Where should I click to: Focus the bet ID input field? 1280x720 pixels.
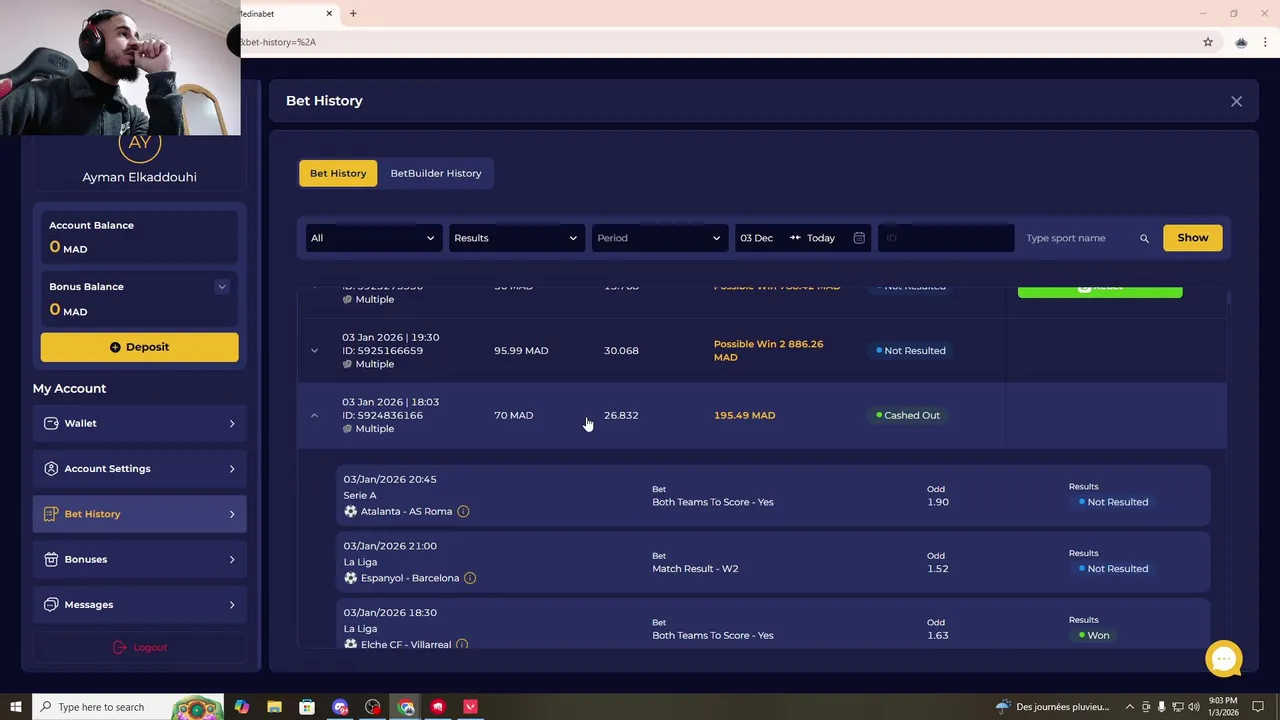point(946,238)
